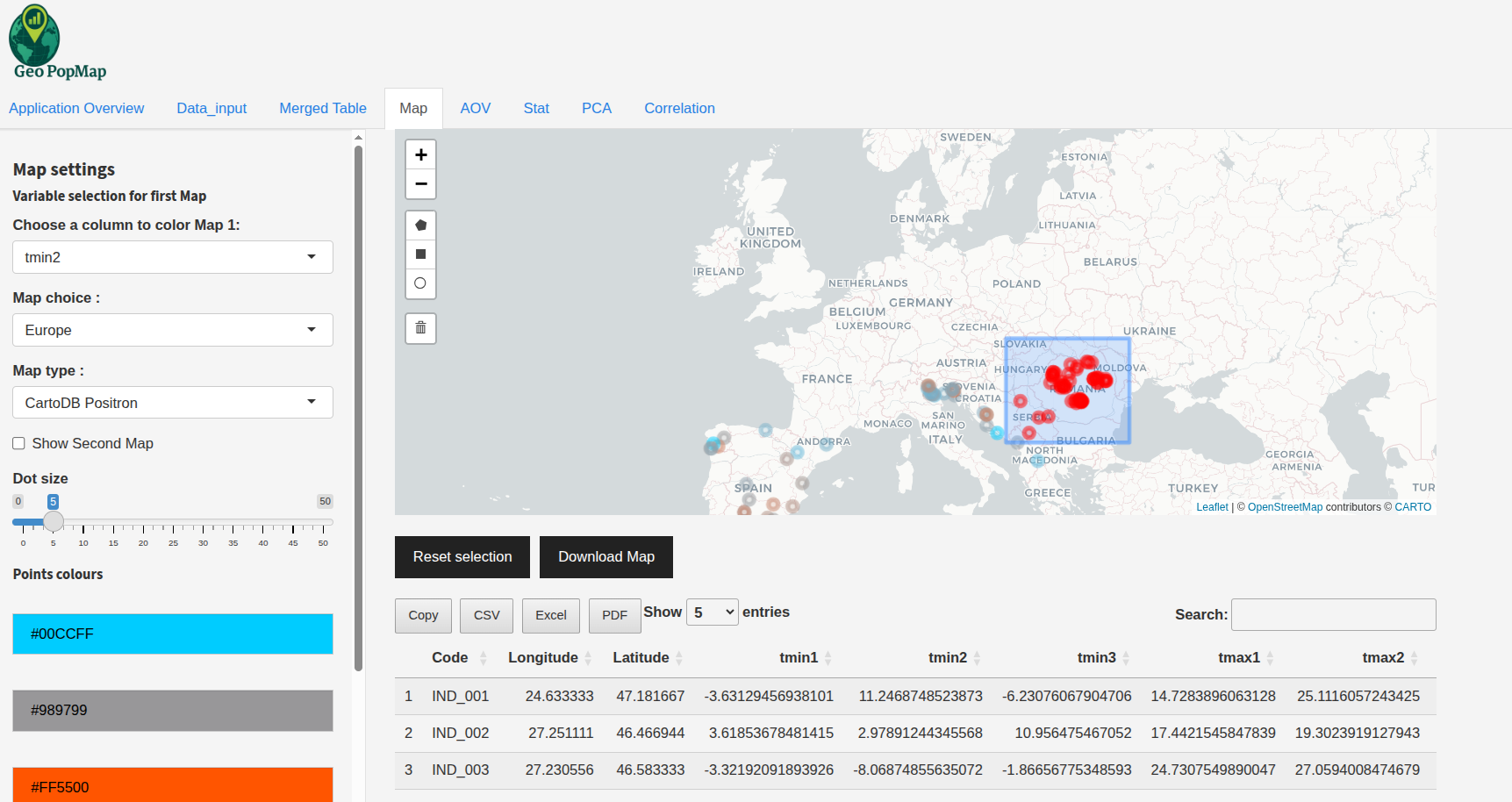Sort table by tmin3 column arrows
This screenshot has height=802, width=1512.
click(x=1126, y=658)
